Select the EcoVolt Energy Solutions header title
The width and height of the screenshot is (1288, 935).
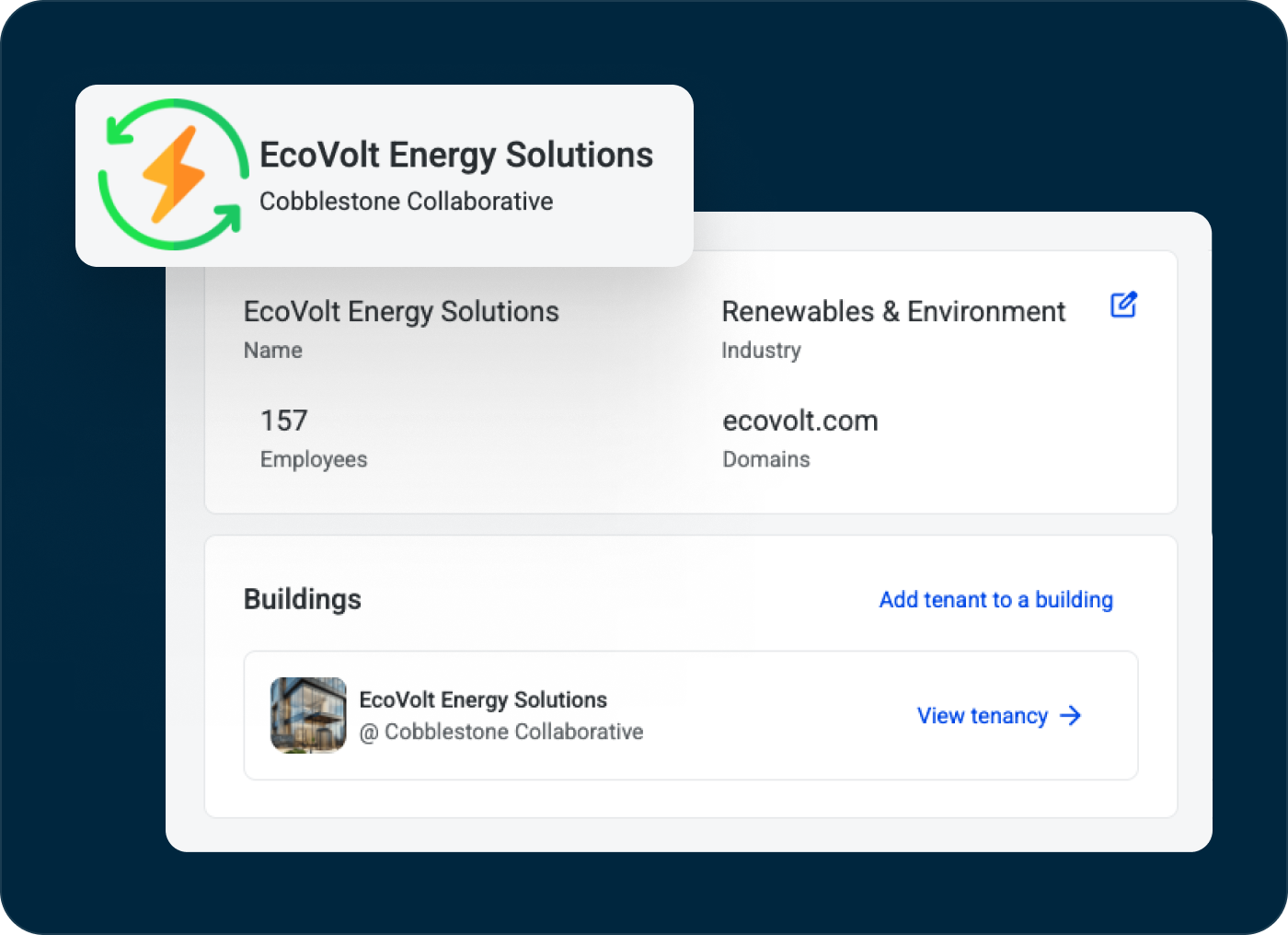point(455,155)
